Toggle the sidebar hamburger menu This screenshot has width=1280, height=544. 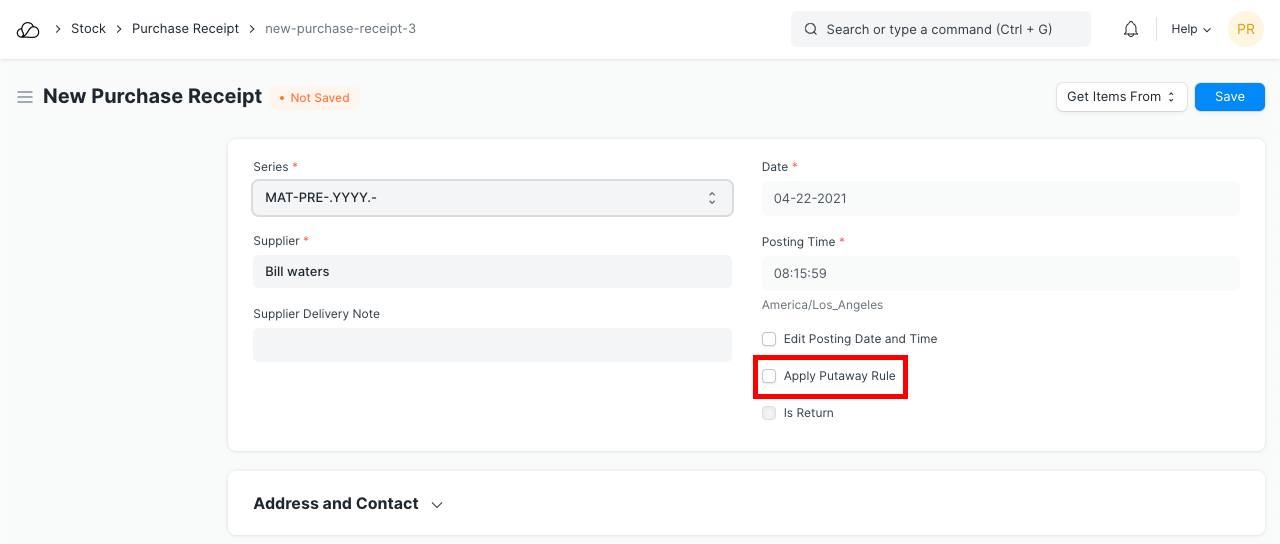coord(25,97)
